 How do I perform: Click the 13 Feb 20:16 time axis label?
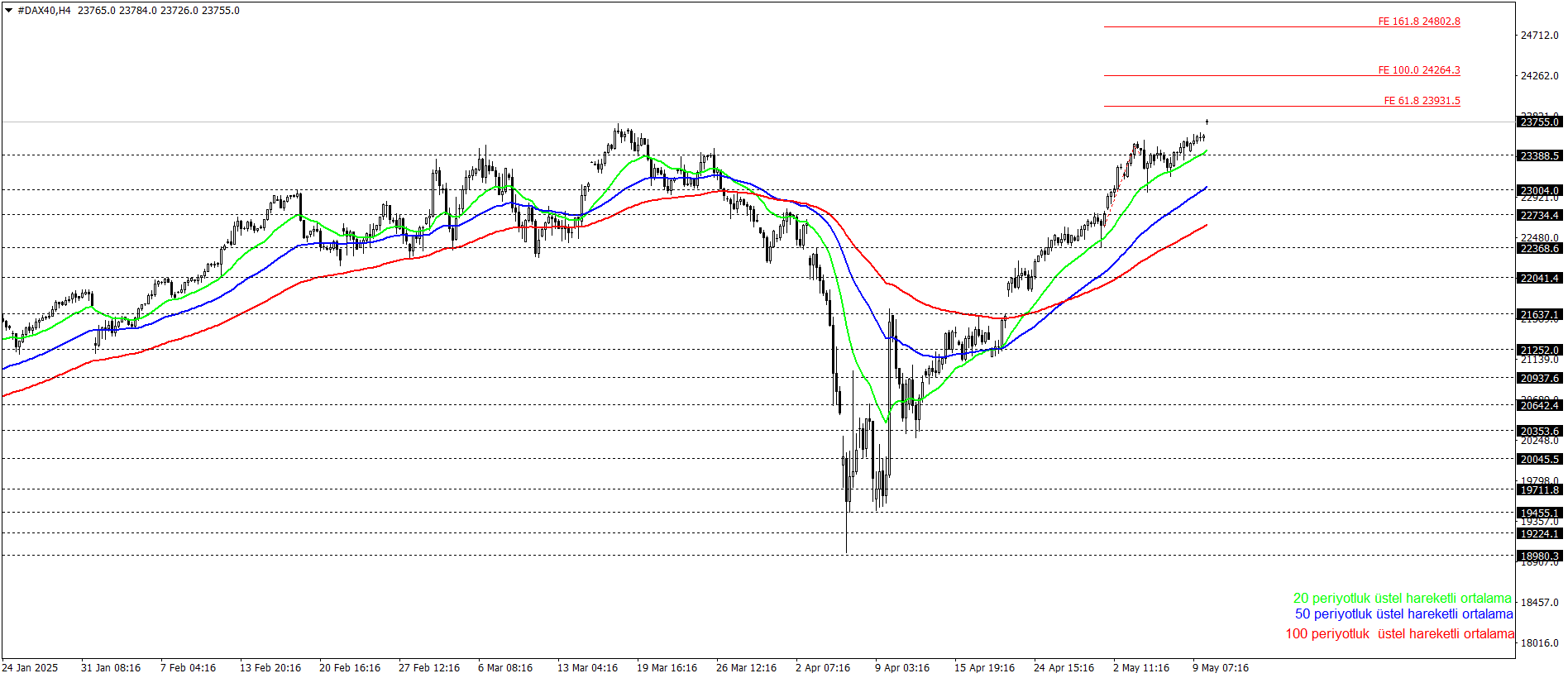270,668
